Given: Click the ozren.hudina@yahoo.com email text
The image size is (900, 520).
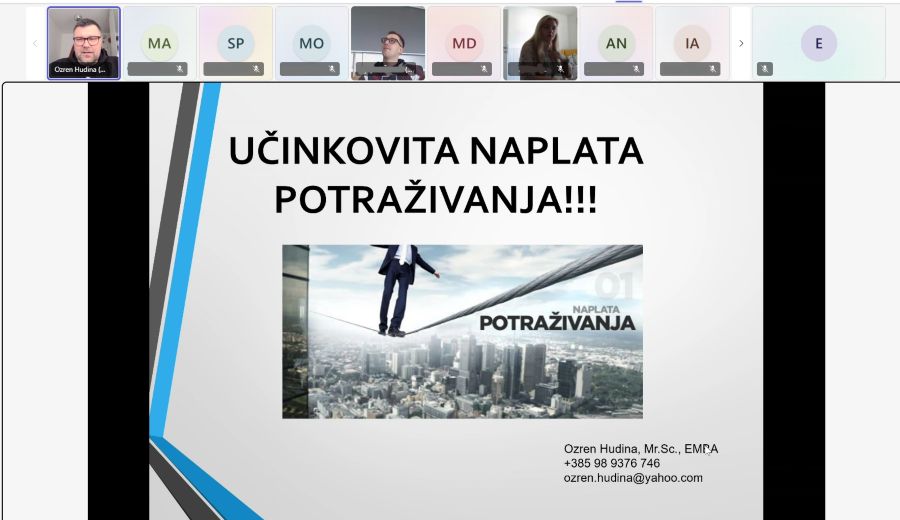Looking at the screenshot, I should (632, 478).
